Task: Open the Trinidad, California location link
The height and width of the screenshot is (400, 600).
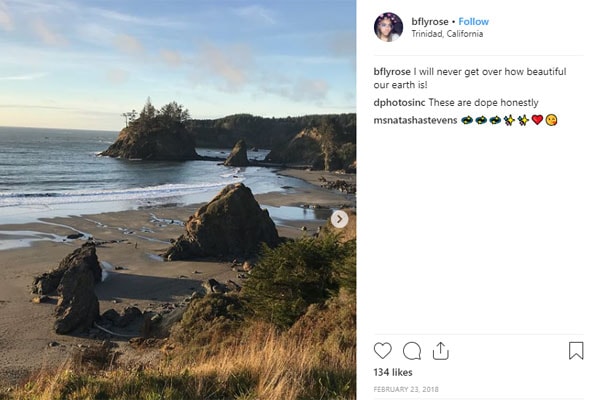Action: 447,34
